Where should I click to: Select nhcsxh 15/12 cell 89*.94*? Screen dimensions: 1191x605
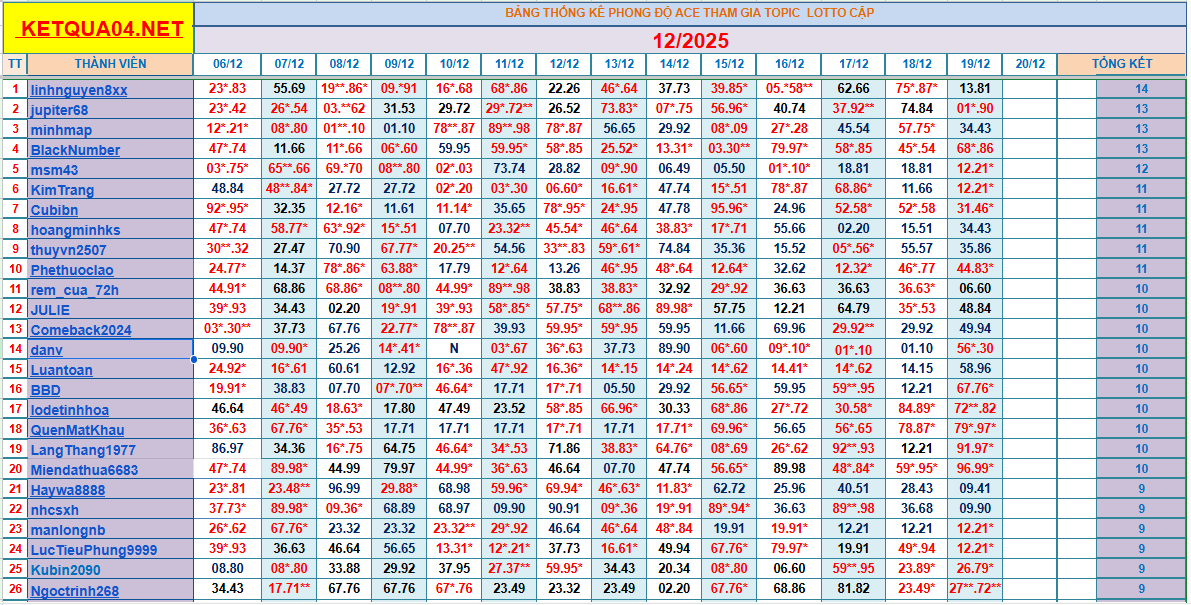(728, 509)
